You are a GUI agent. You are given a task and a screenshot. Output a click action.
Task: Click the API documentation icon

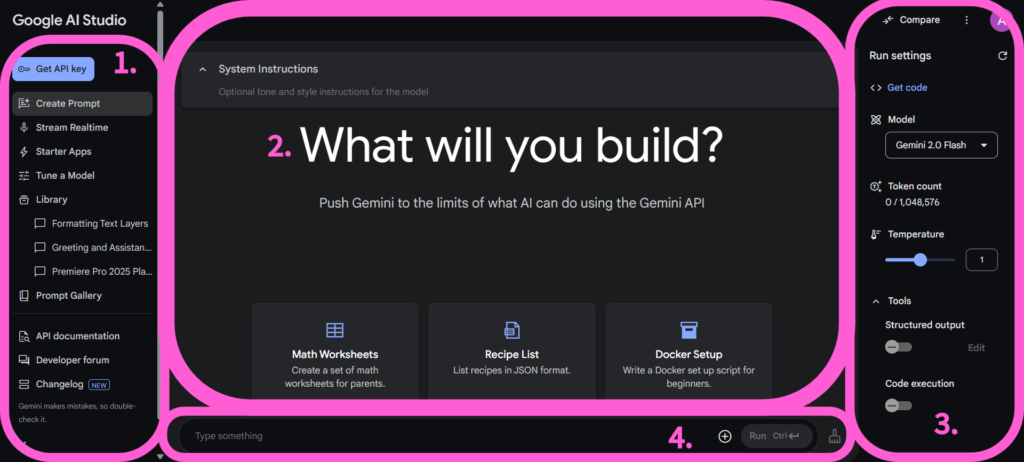click(24, 337)
